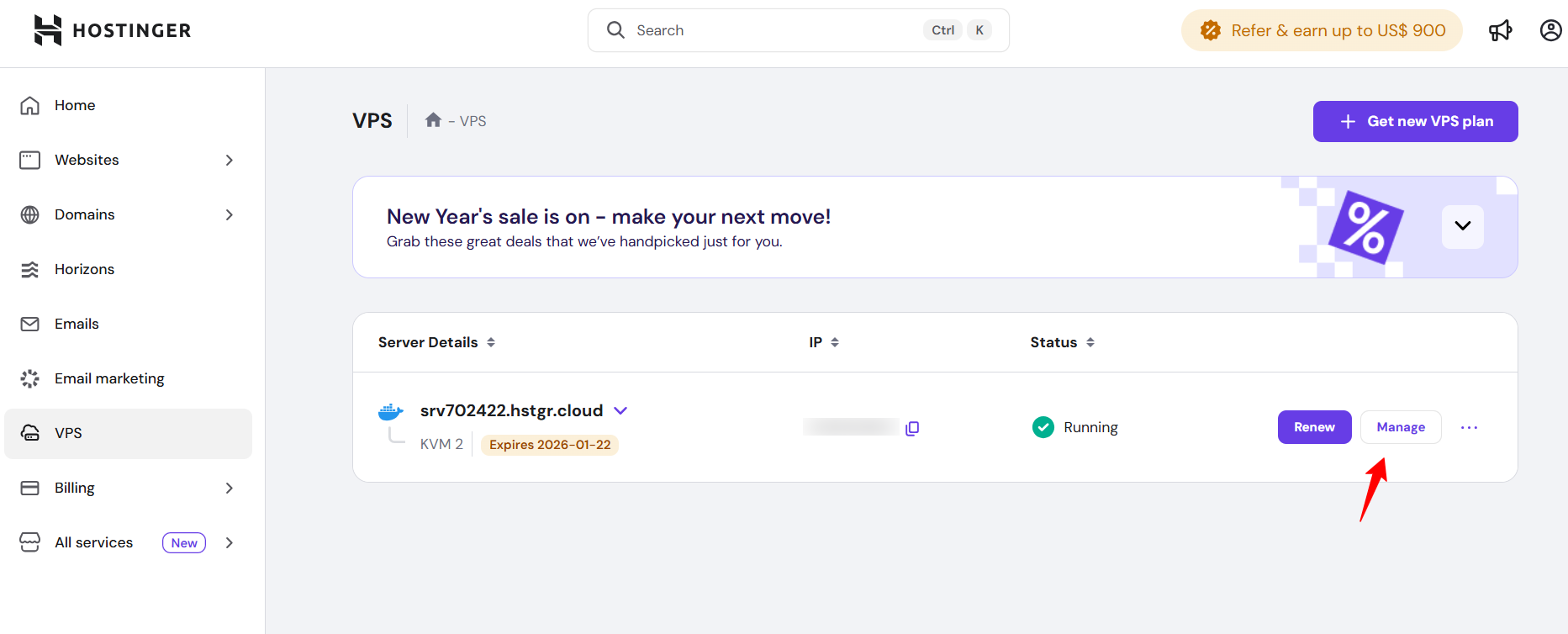
Task: Click the KVM 2 plan label
Action: point(441,444)
